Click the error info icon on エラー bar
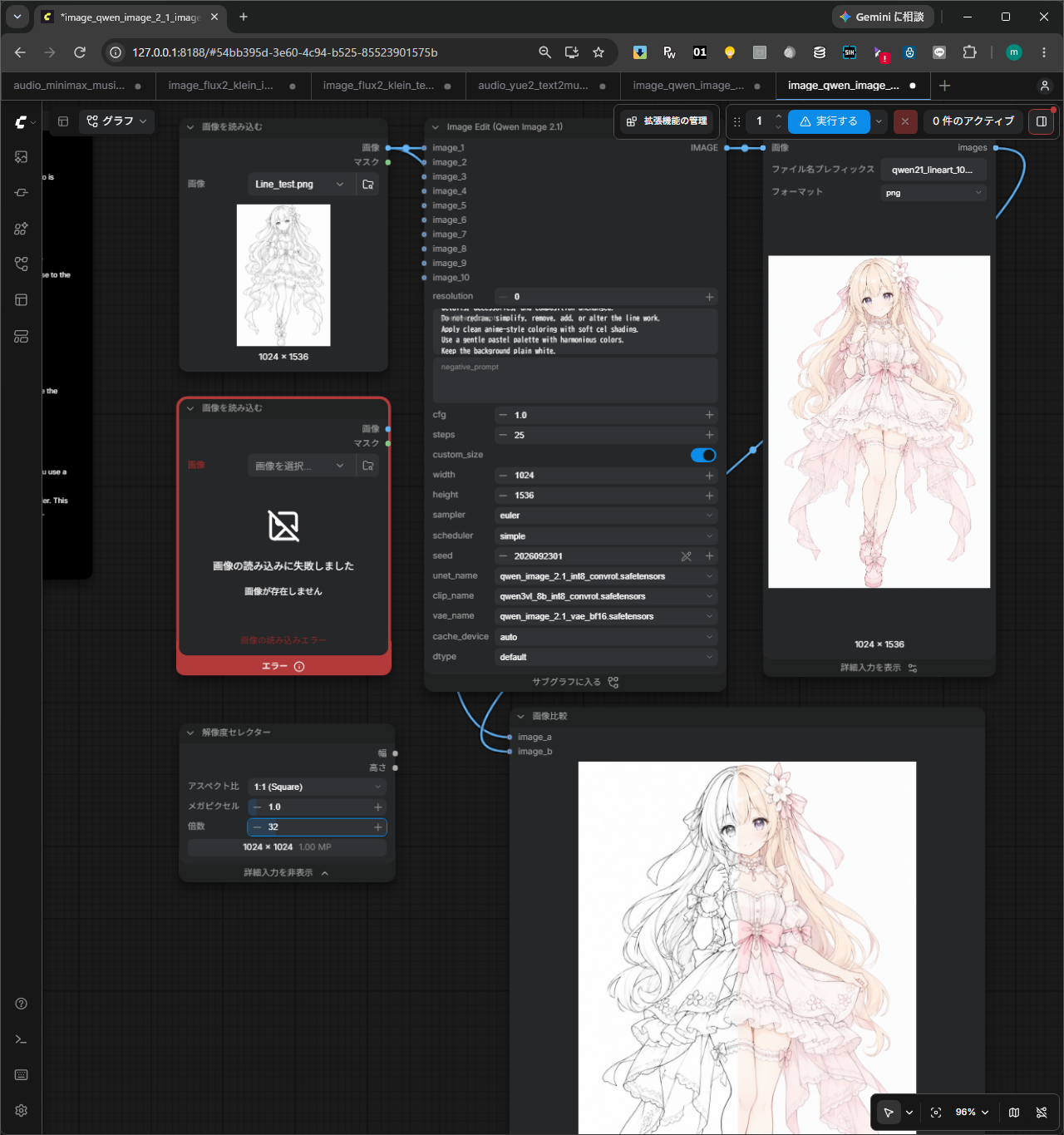1064x1135 pixels. (x=299, y=667)
